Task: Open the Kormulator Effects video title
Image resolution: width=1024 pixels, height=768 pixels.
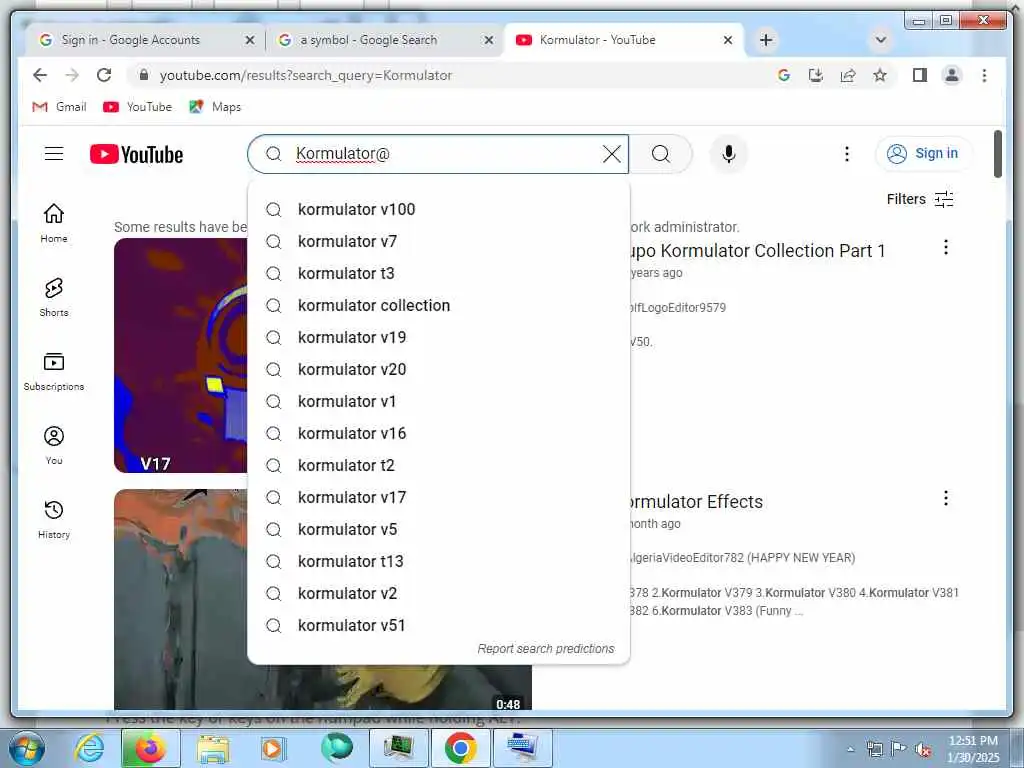Action: point(697,502)
